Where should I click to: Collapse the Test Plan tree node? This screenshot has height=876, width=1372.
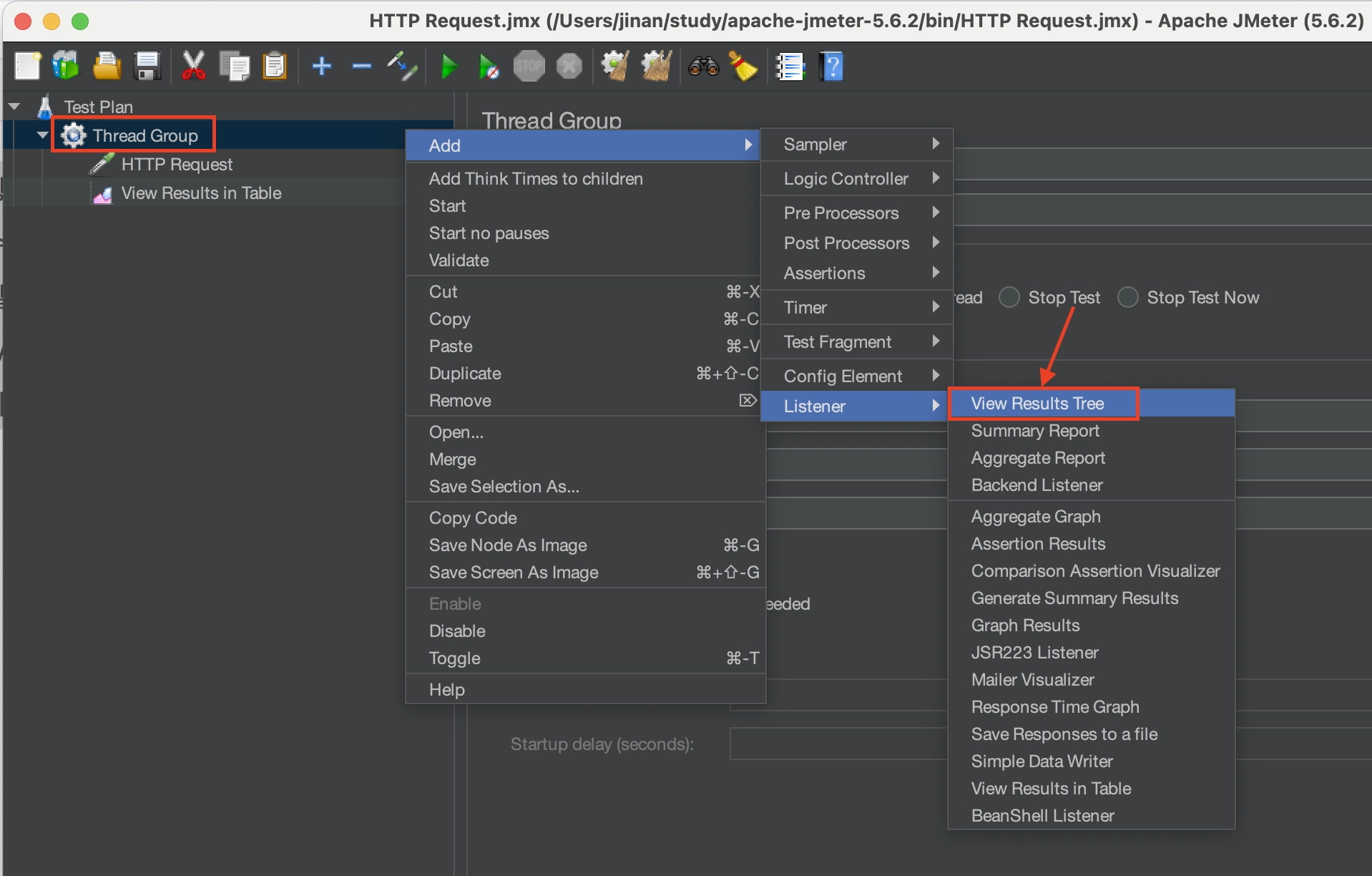tap(14, 106)
